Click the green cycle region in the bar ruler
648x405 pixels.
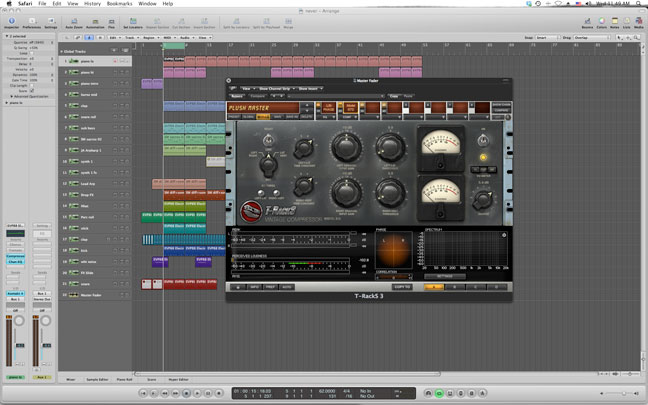[x=174, y=46]
